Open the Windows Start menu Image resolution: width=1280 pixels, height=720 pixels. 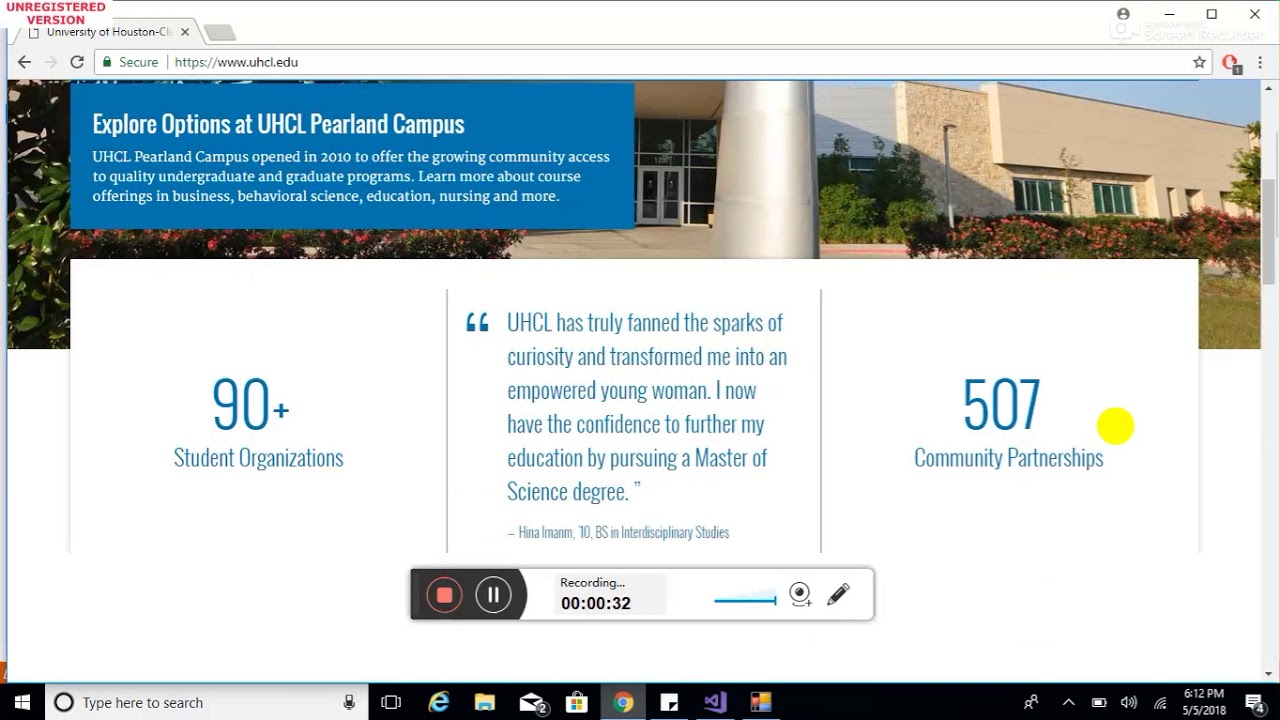click(x=22, y=702)
